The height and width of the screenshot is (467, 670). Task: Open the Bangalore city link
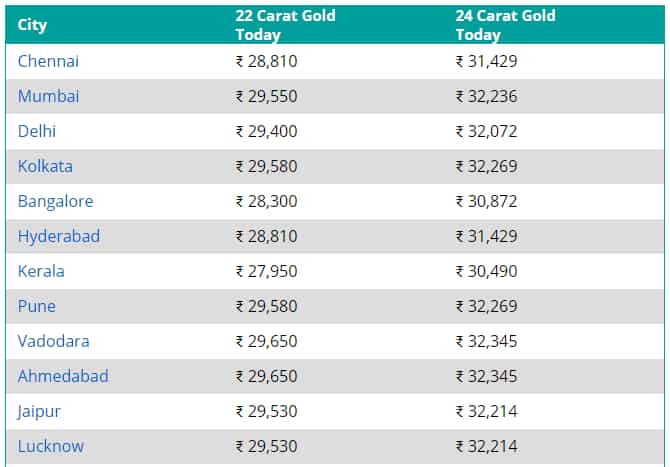coord(56,201)
